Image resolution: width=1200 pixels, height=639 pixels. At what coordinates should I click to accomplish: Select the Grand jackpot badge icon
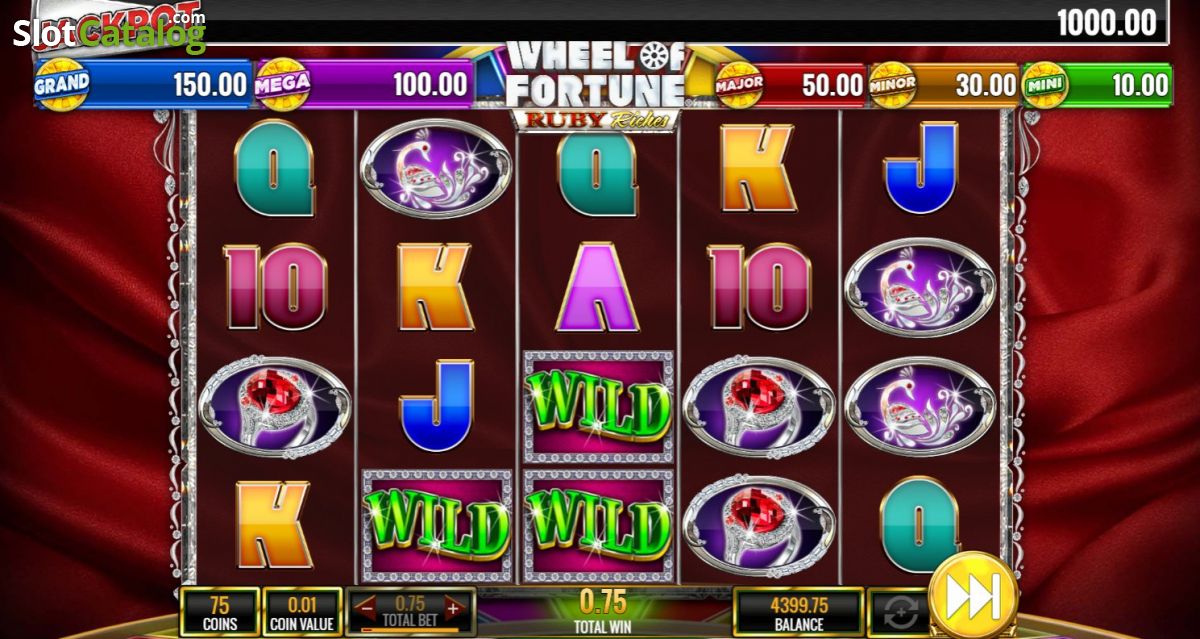pos(62,84)
